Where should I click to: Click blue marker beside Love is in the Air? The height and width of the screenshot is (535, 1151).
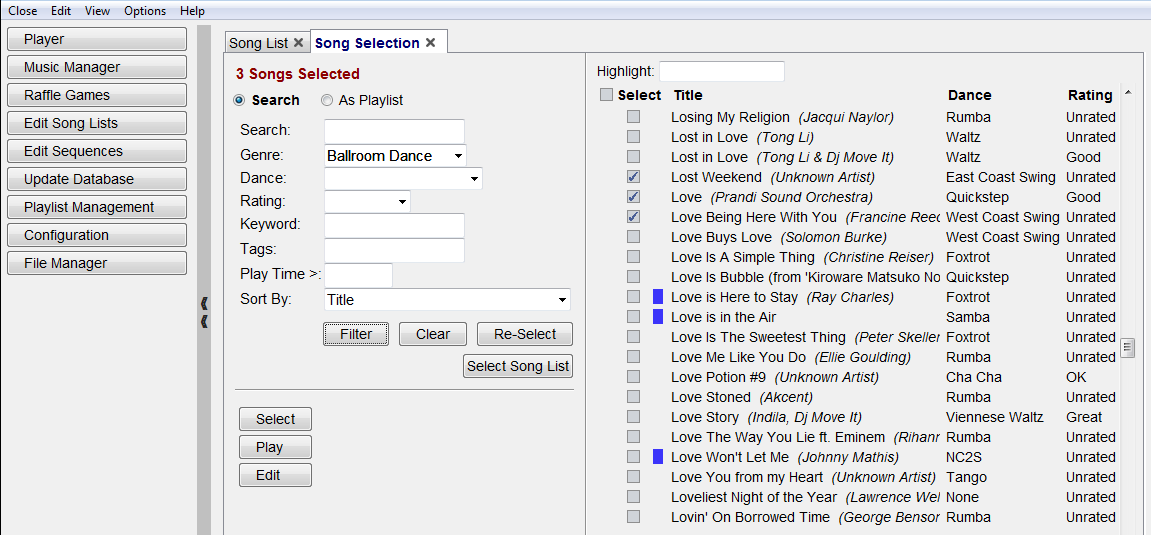657,317
